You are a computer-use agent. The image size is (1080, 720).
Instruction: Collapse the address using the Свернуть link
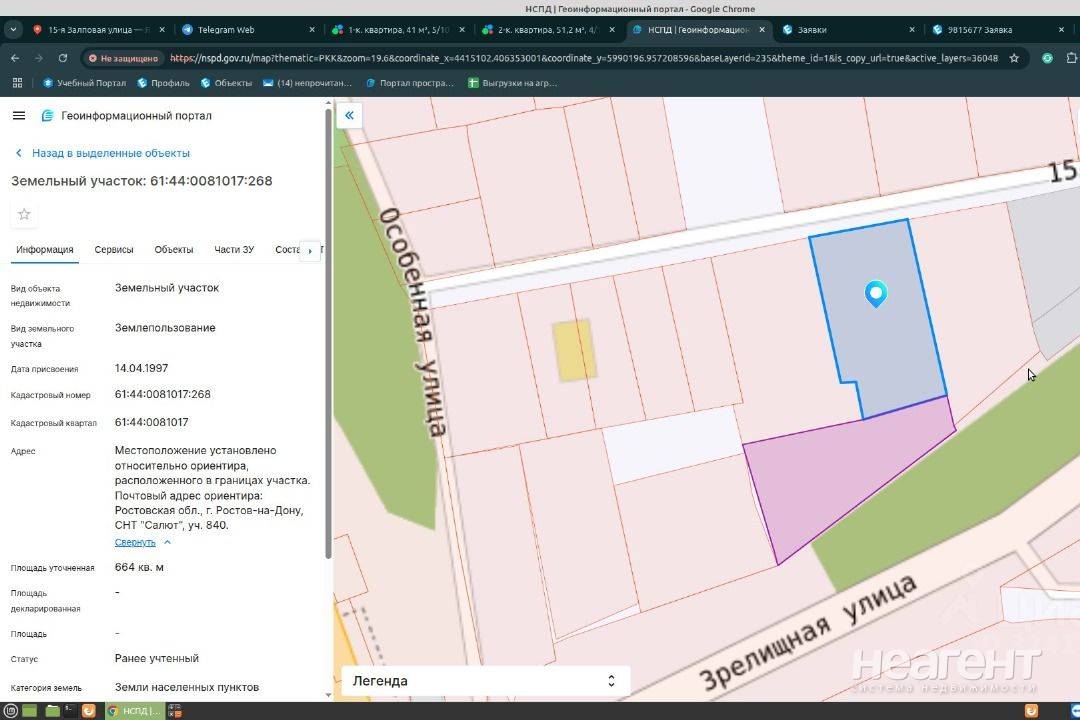pyautogui.click(x=135, y=542)
